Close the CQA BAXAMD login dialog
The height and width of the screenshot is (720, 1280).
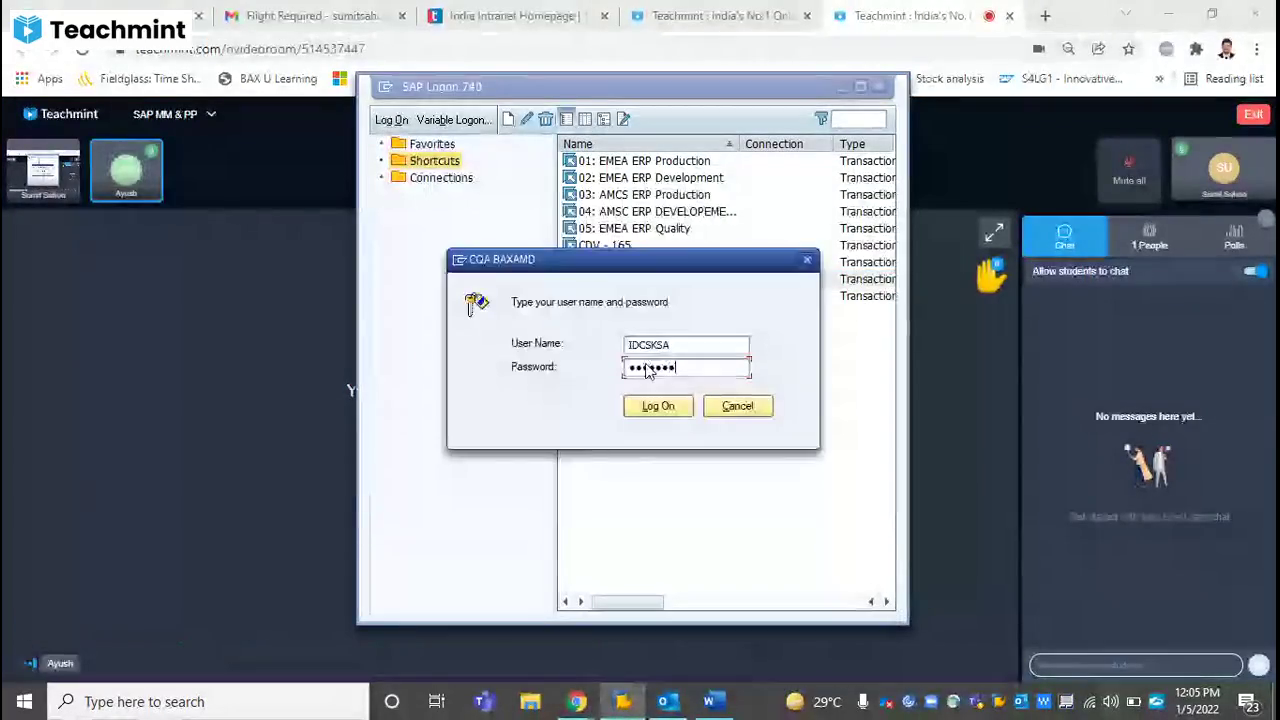[807, 260]
